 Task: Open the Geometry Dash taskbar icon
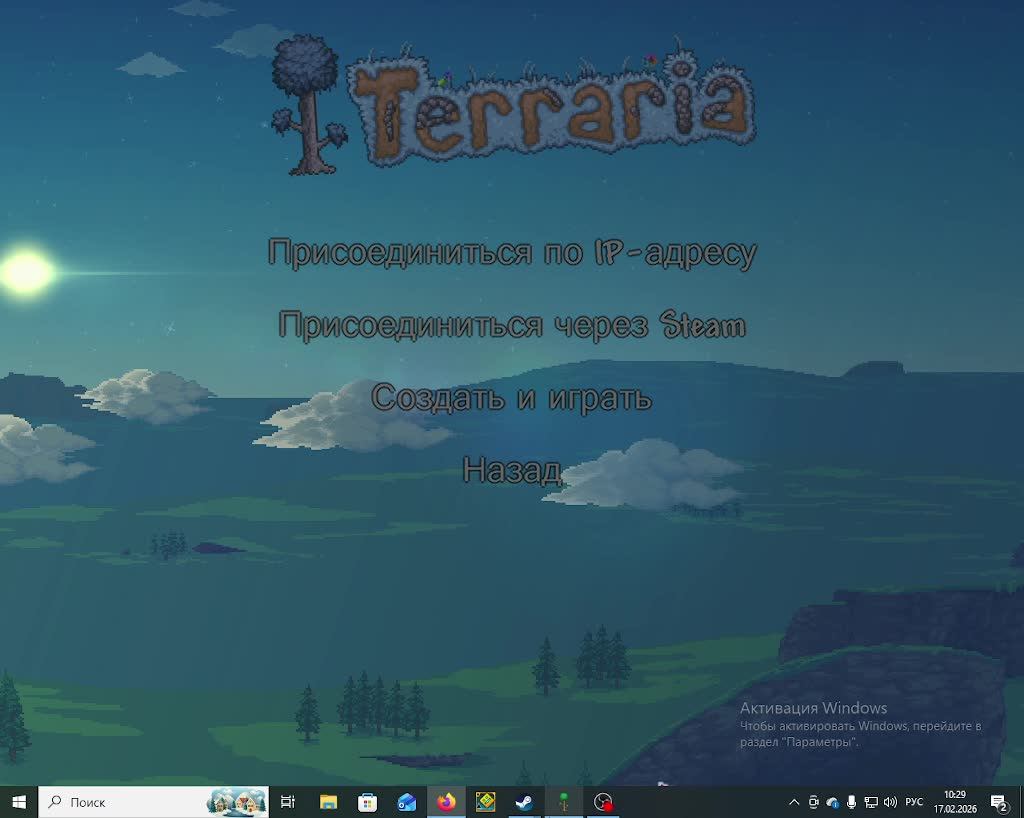coord(485,802)
